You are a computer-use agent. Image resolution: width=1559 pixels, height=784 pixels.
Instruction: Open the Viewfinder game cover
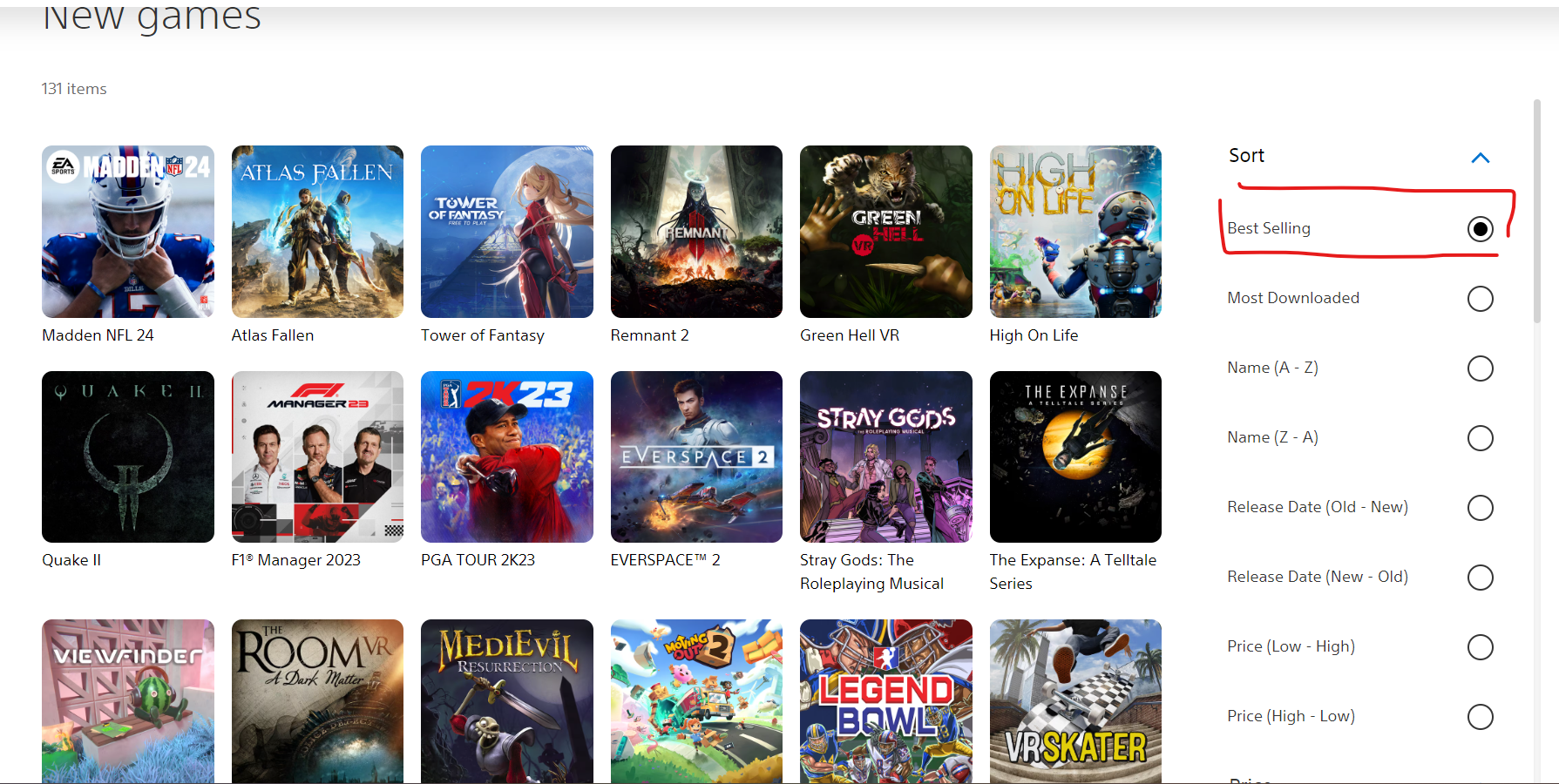128,701
